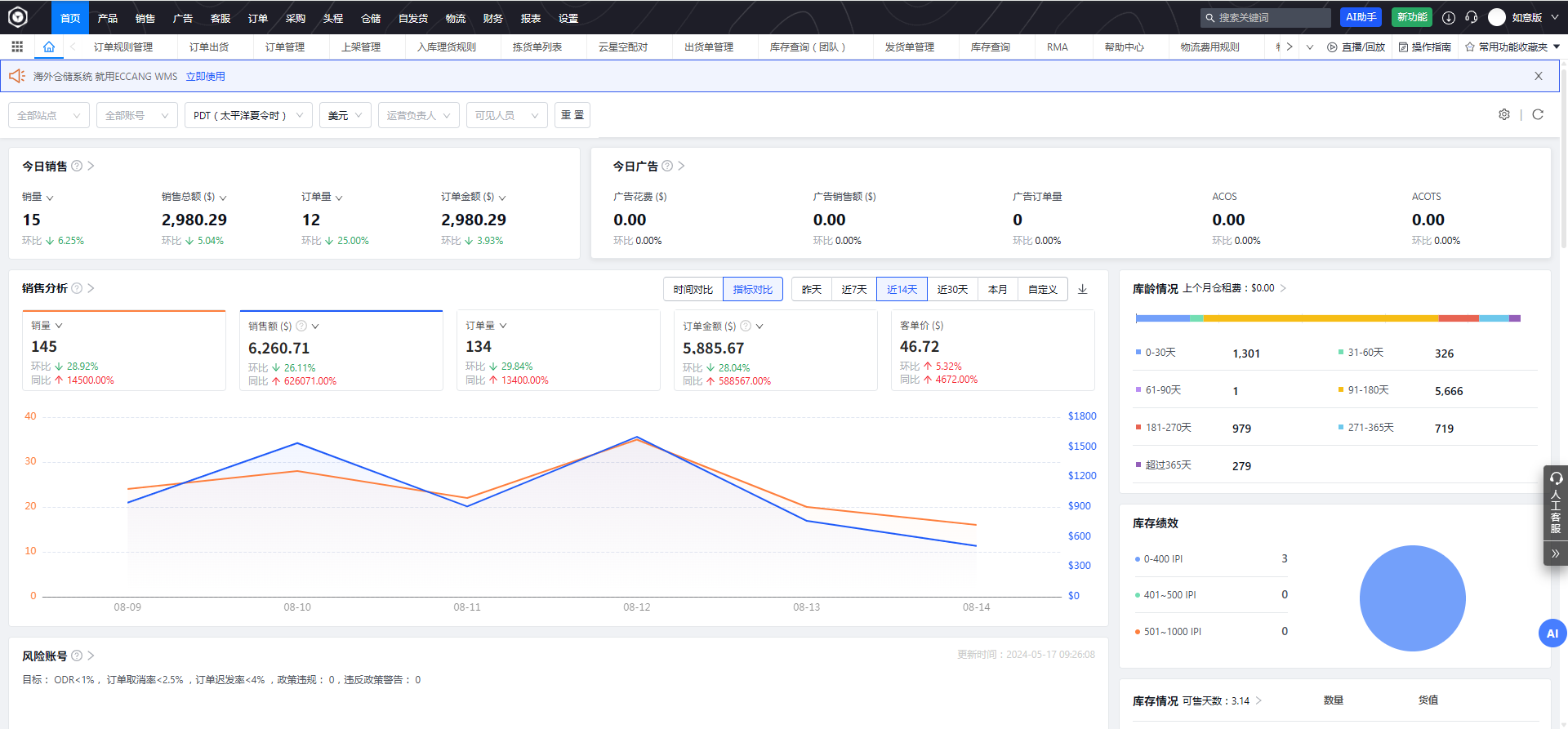Click 立即使用 link

(x=205, y=76)
